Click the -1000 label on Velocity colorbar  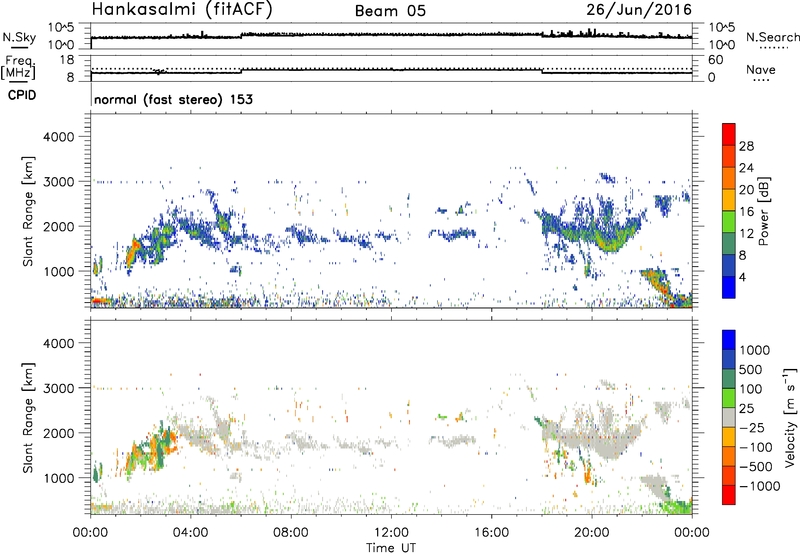tap(759, 486)
